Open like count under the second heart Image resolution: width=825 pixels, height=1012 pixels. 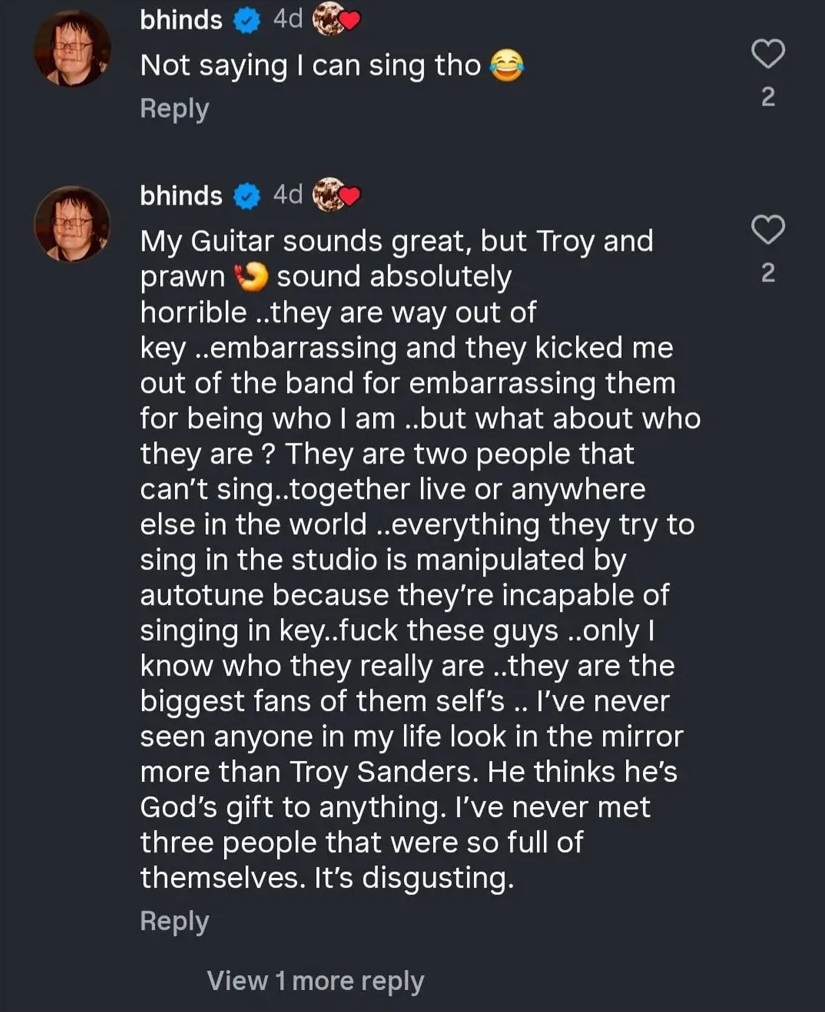click(x=768, y=274)
